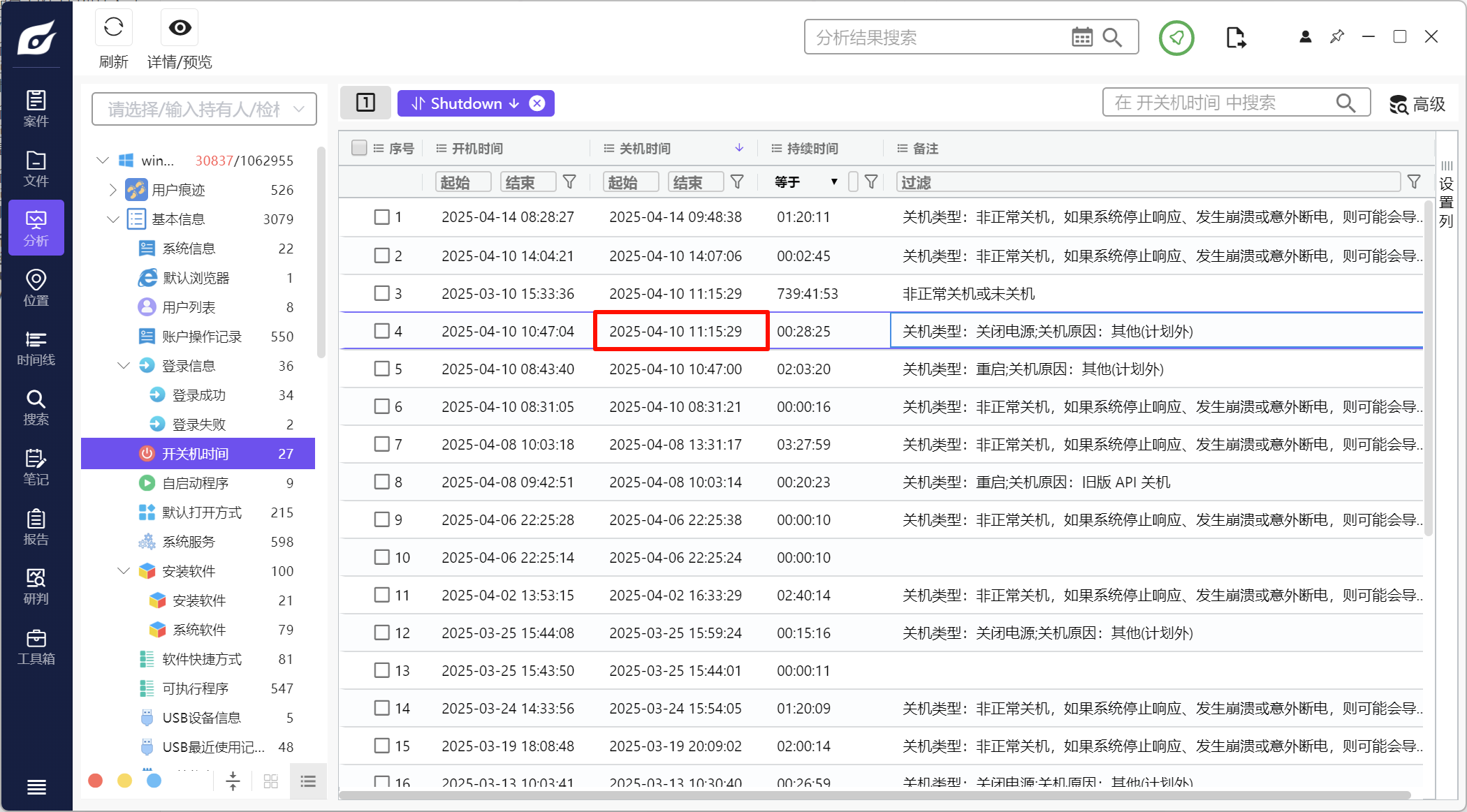Click the pin window icon
Image resolution: width=1467 pixels, height=812 pixels.
point(1337,36)
